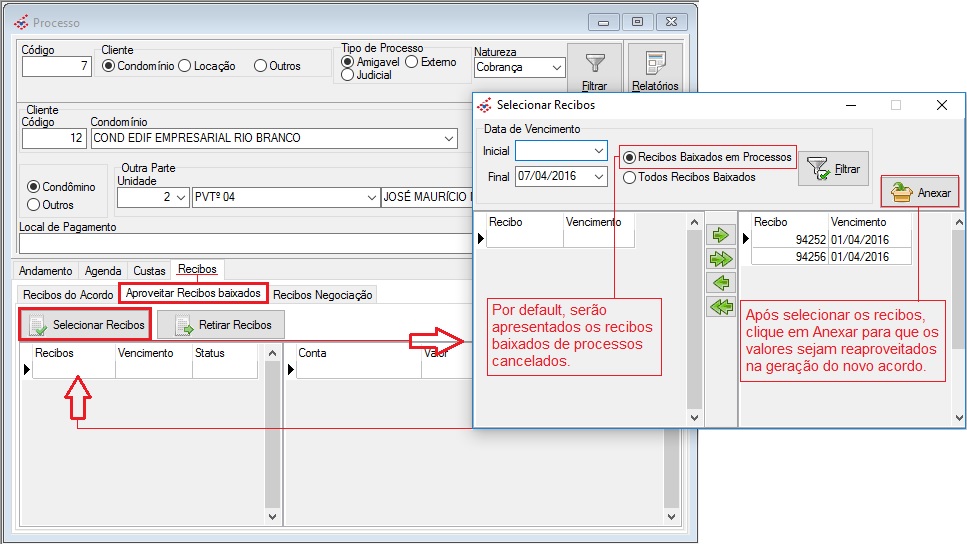
Task: Click the vertical scrollbar of the Recibos list
Action: coord(271,430)
